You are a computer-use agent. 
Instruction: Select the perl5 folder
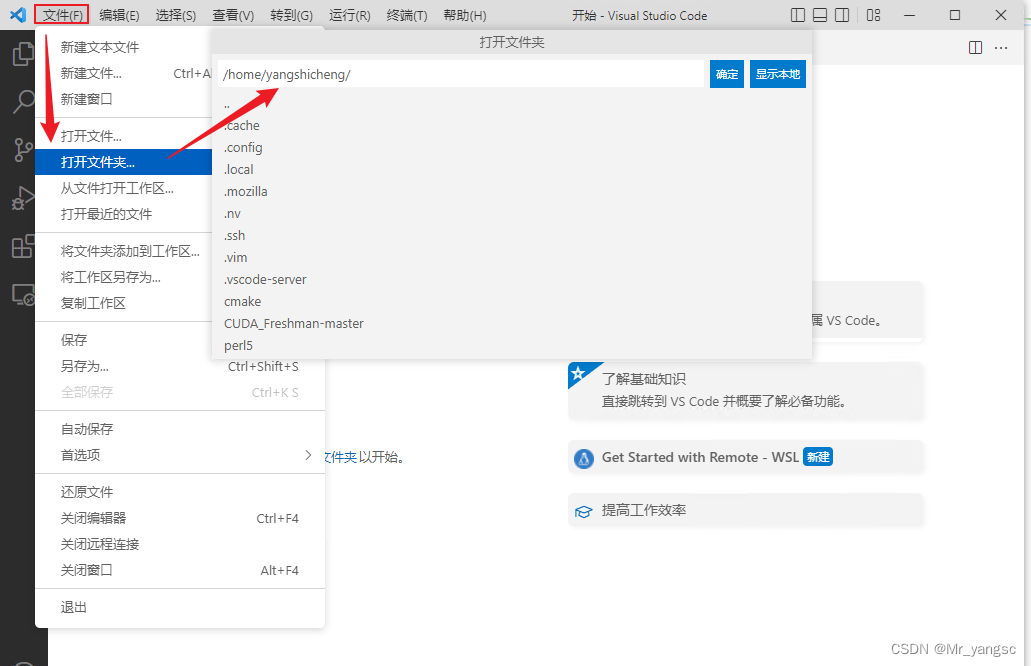512,346
